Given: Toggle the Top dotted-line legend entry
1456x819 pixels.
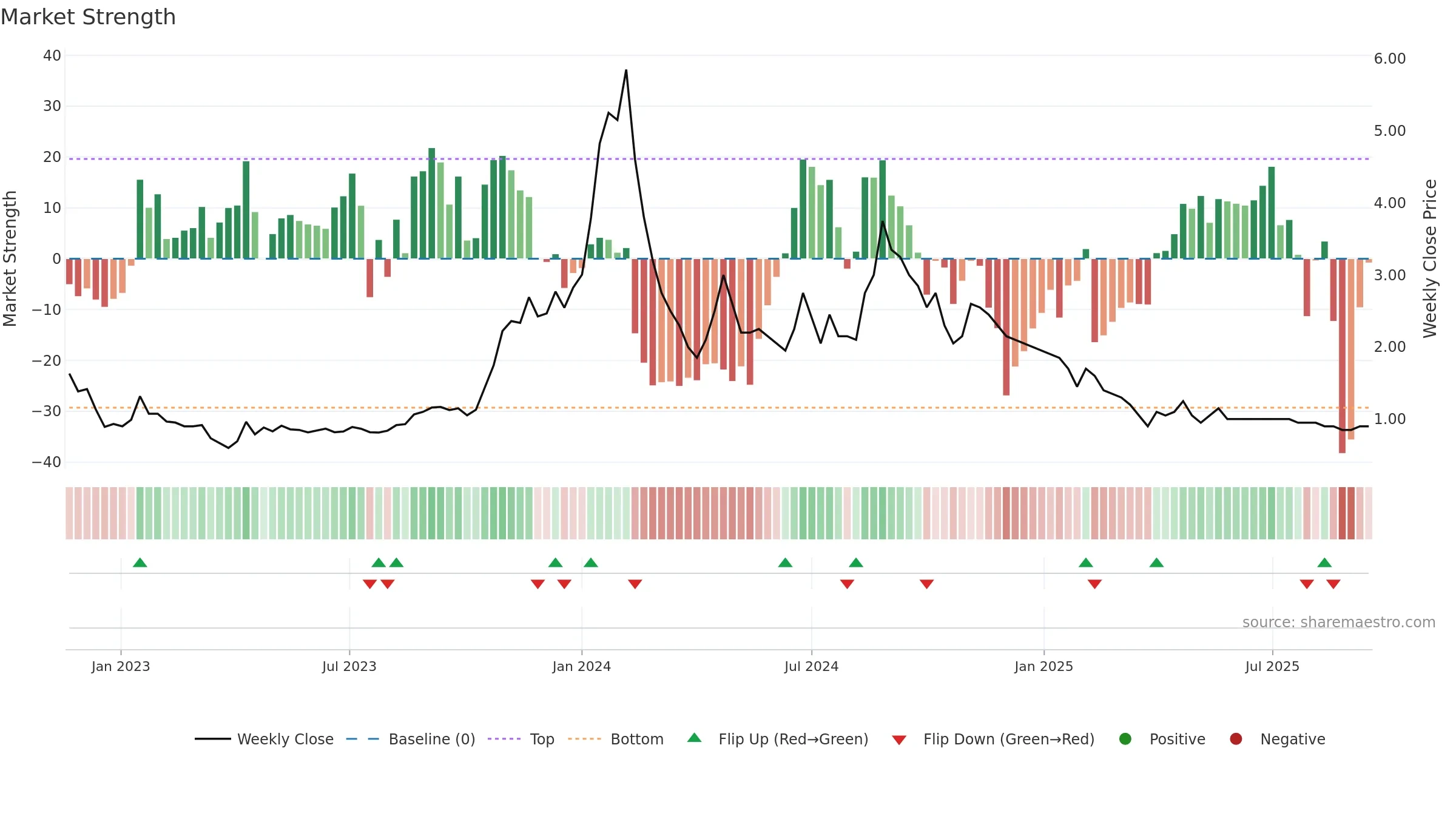Looking at the screenshot, I should [521, 739].
